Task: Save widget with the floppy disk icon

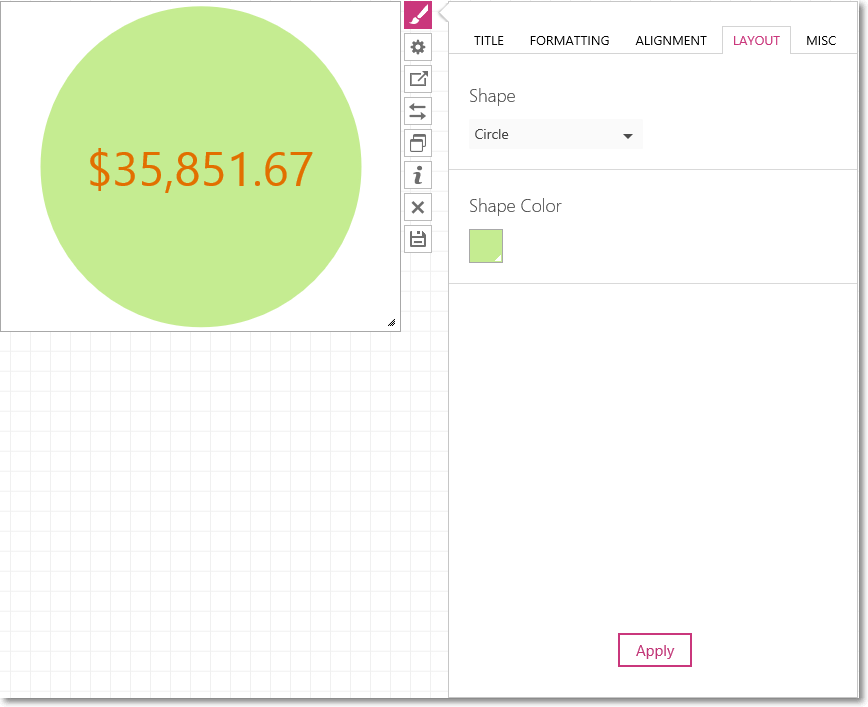Action: pos(418,239)
